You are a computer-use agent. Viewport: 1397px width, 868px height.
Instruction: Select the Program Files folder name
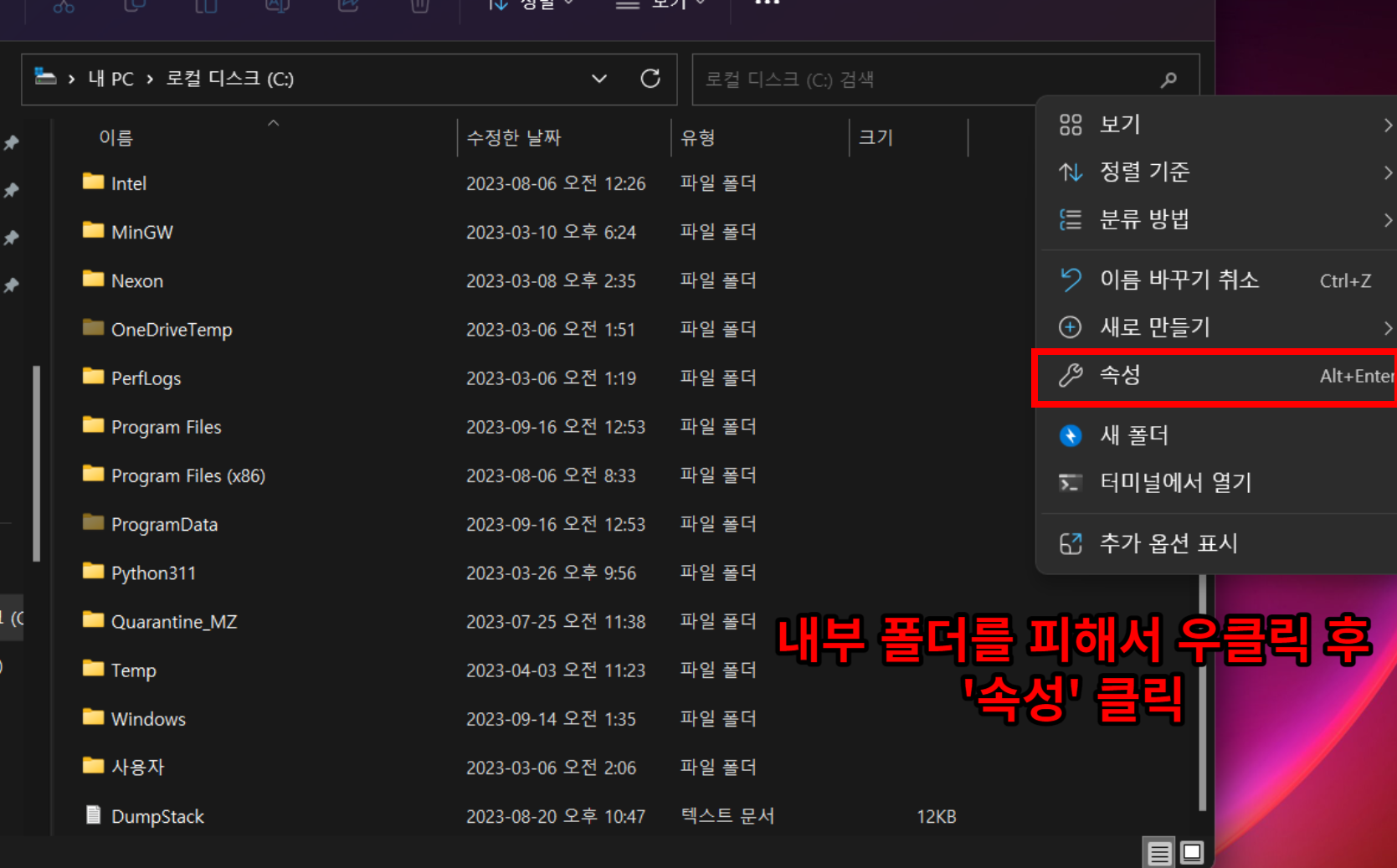(x=166, y=427)
